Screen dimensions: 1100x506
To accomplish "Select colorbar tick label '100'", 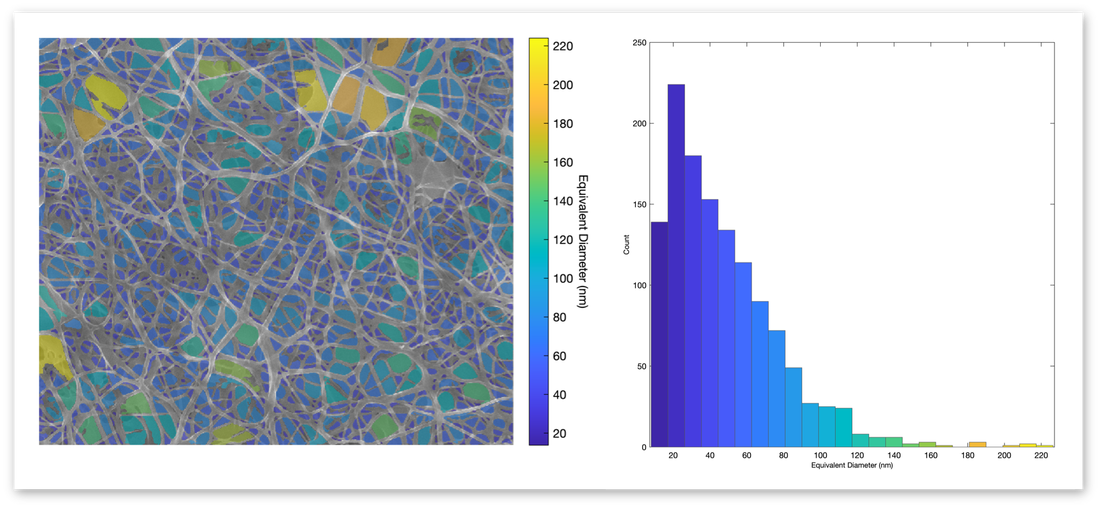I will coord(563,279).
